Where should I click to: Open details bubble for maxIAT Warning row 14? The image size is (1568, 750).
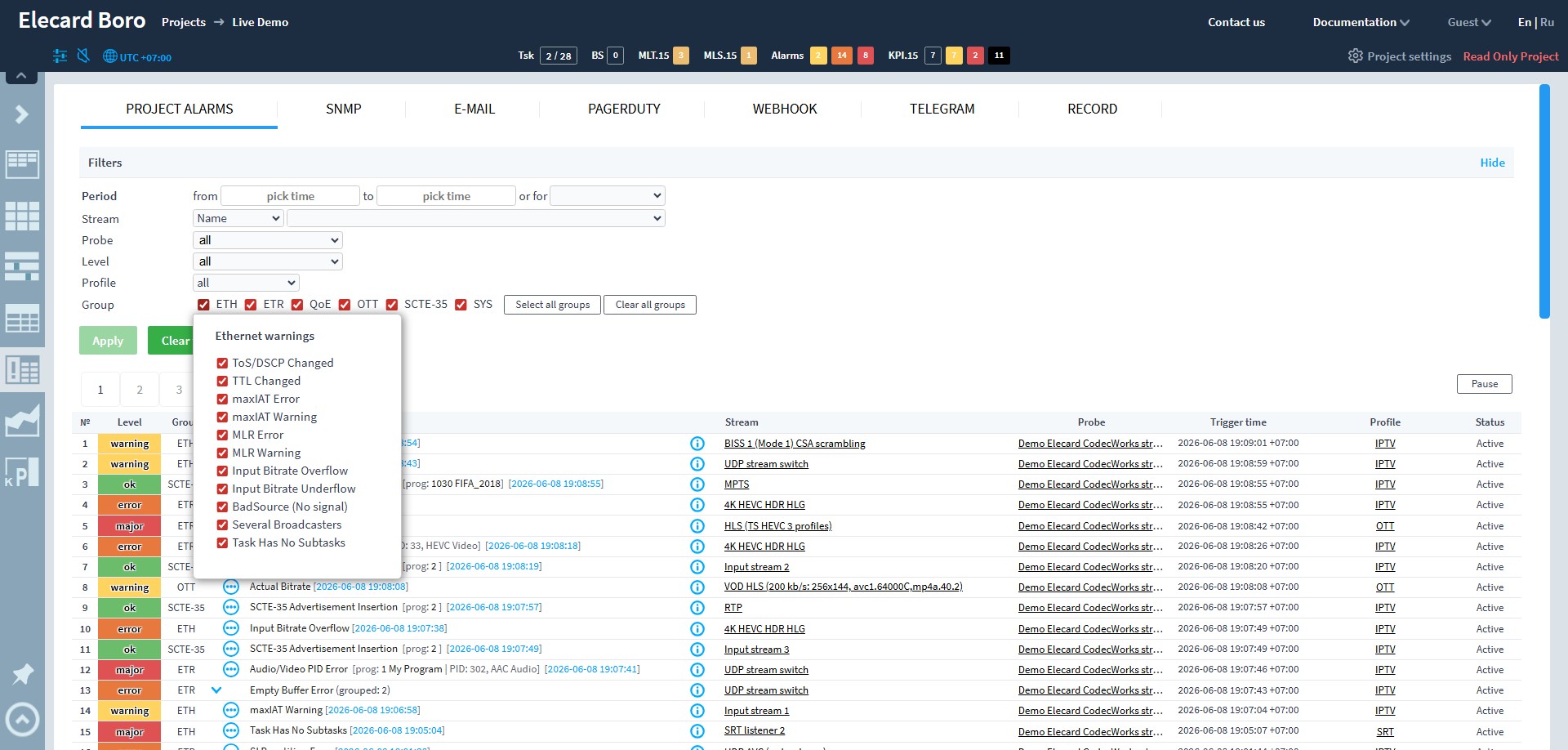(x=231, y=710)
